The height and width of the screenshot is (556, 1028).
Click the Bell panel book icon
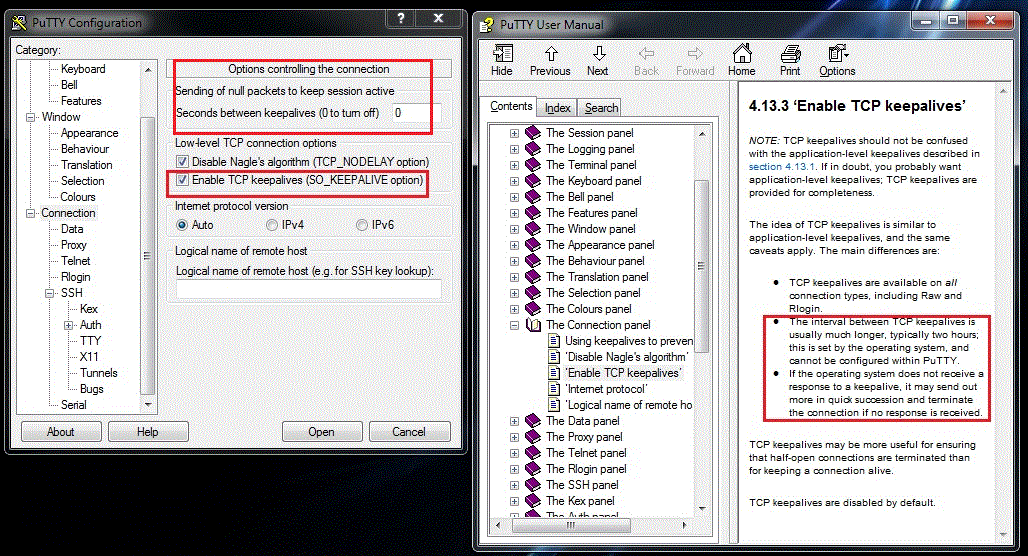point(533,197)
